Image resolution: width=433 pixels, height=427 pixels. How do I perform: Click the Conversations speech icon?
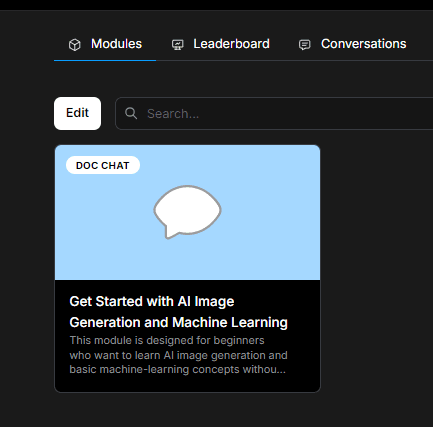[304, 44]
